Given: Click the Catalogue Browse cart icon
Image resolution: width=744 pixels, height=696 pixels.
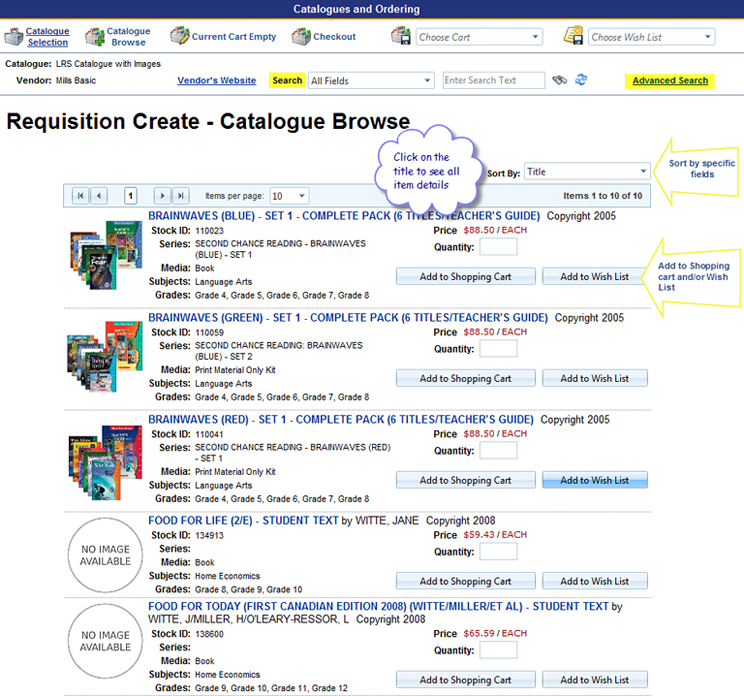Looking at the screenshot, I should 94,37.
